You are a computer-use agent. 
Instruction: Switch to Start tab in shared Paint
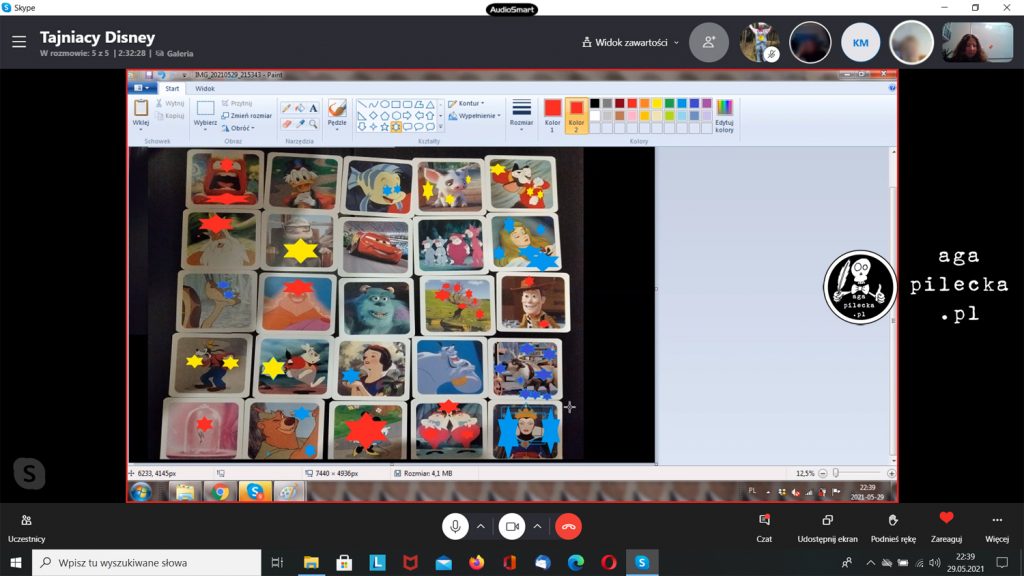[x=172, y=88]
